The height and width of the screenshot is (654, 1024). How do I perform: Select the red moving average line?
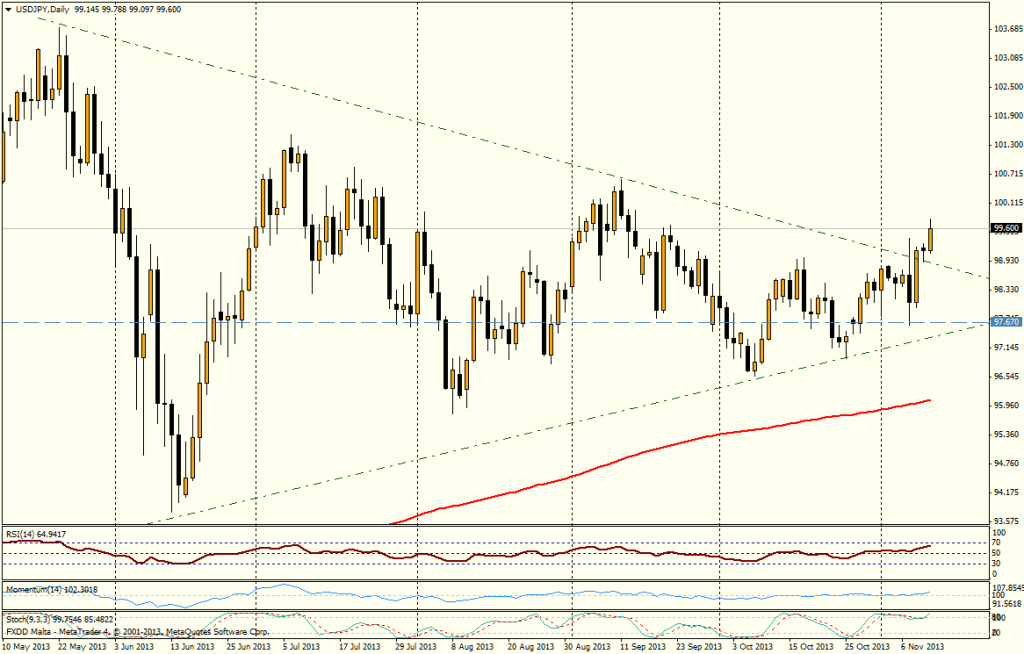tap(700, 438)
